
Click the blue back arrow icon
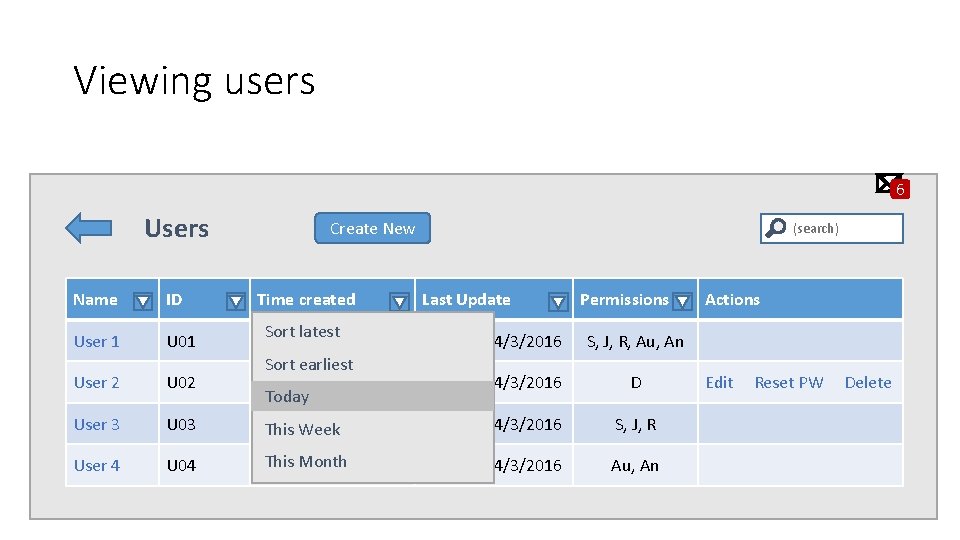(x=88, y=228)
